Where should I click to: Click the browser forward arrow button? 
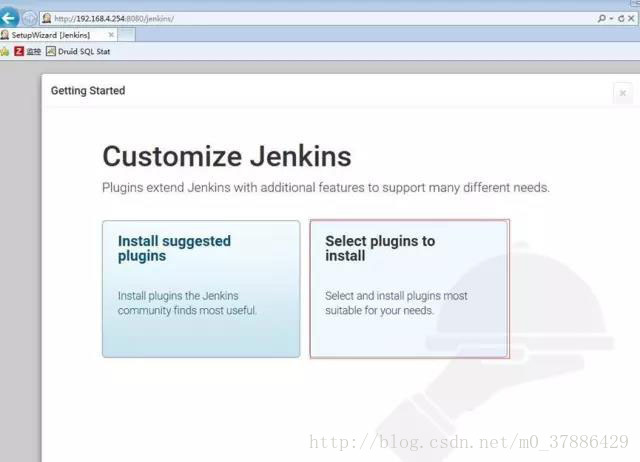coord(29,18)
